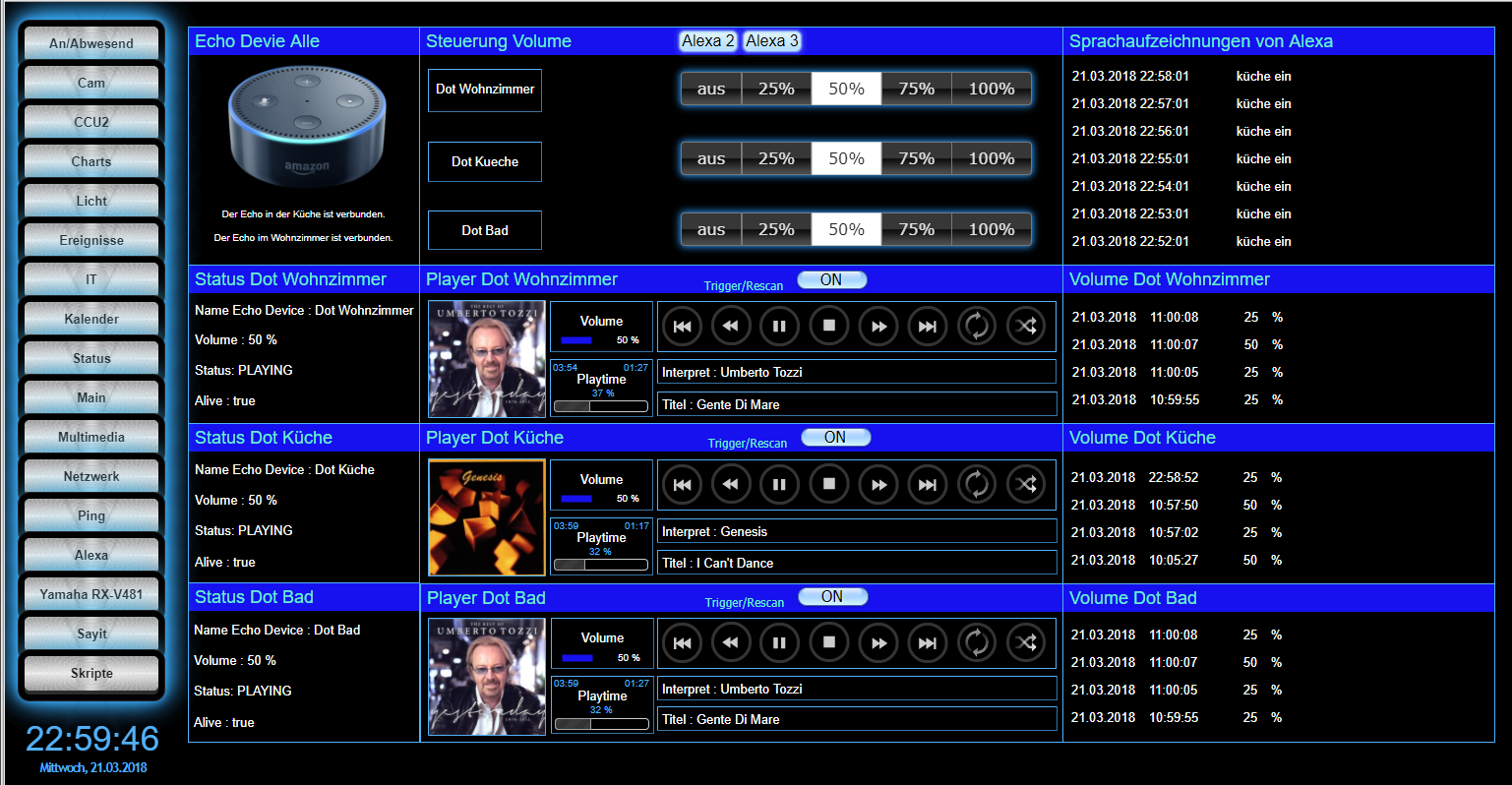Viewport: 1512px width, 785px height.
Task: Open An/Abwesend in the sidebar
Action: pyautogui.click(x=91, y=43)
